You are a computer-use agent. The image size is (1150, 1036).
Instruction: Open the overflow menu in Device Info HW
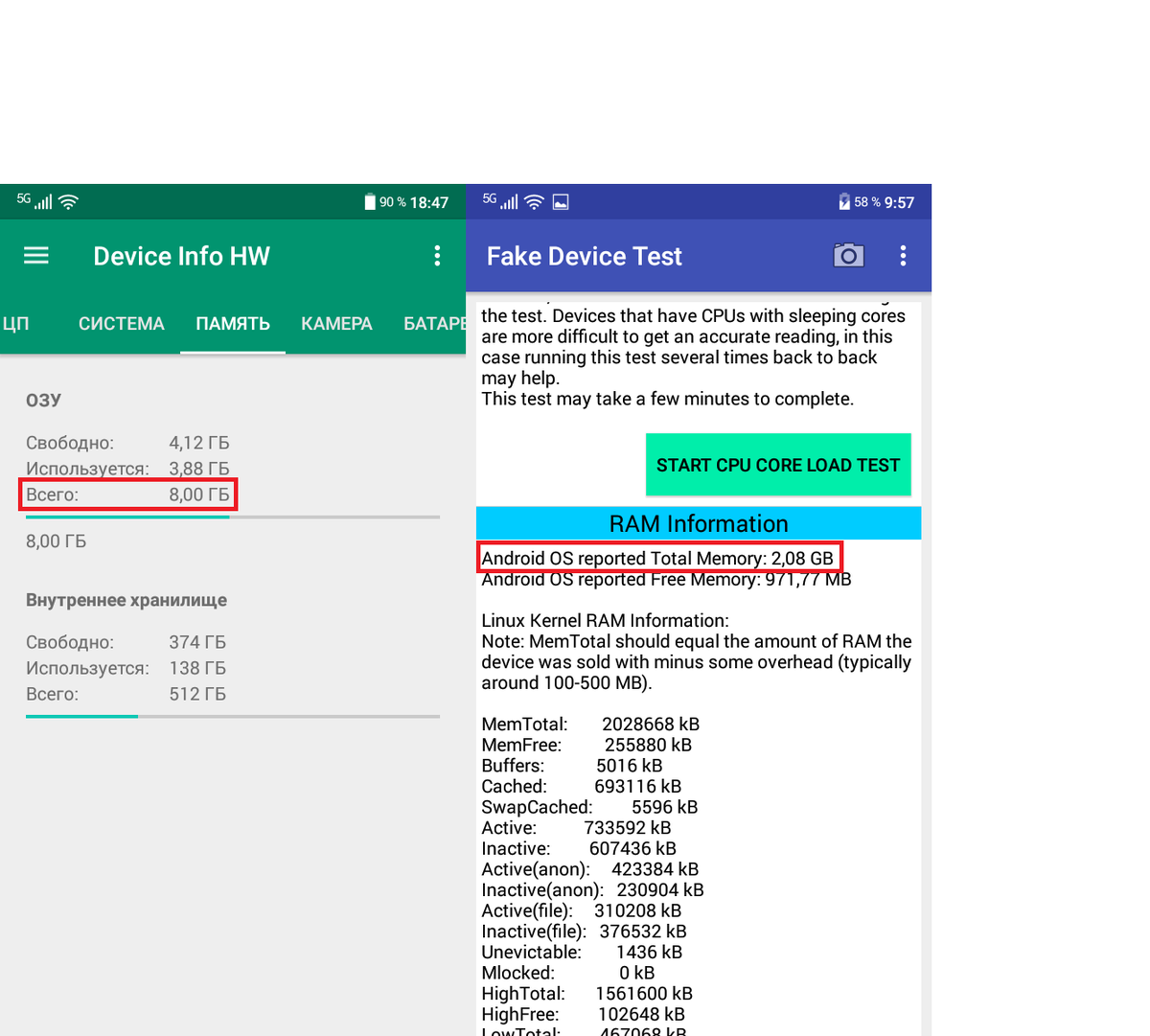(x=437, y=256)
